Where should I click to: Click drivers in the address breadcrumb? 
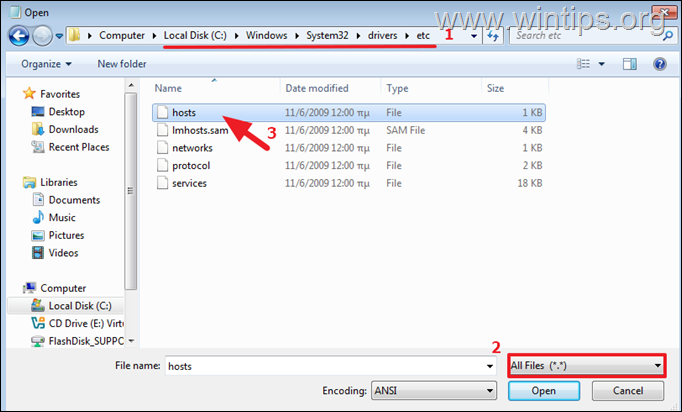coord(382,36)
